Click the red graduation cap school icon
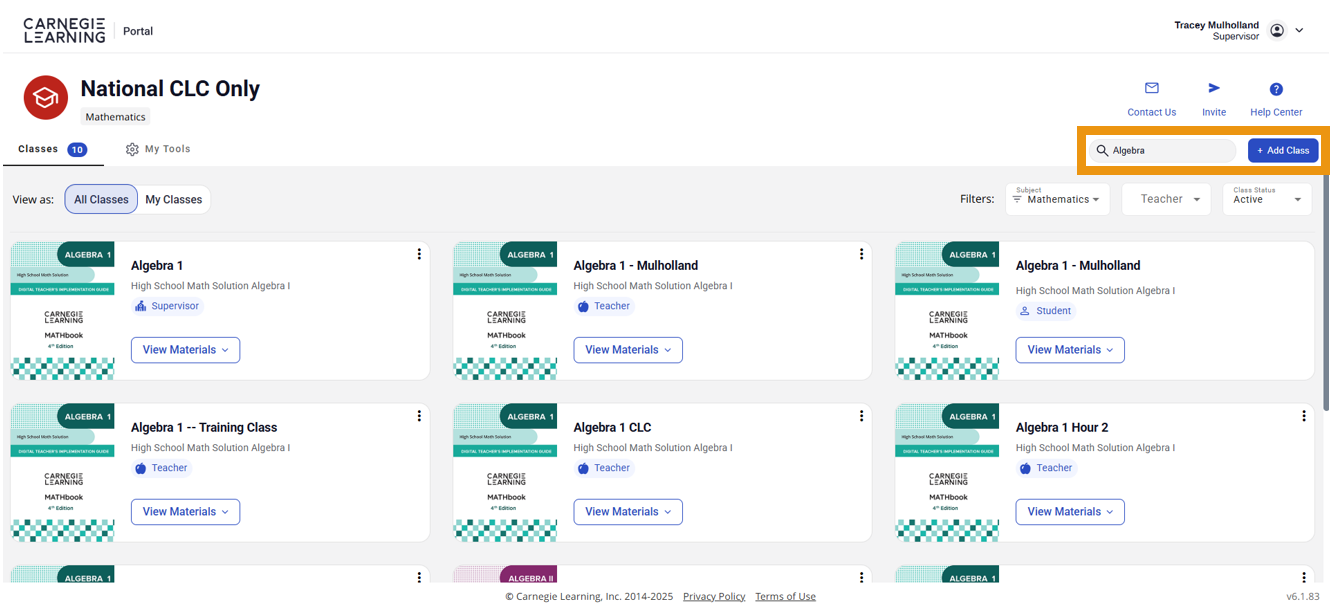 pos(45,97)
